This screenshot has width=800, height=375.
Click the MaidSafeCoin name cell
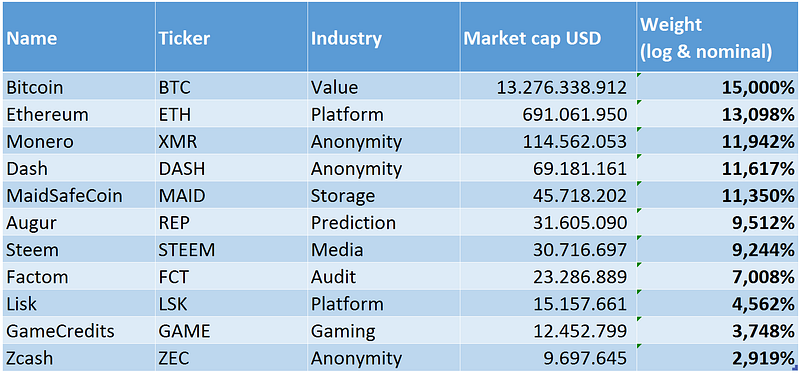click(79, 195)
